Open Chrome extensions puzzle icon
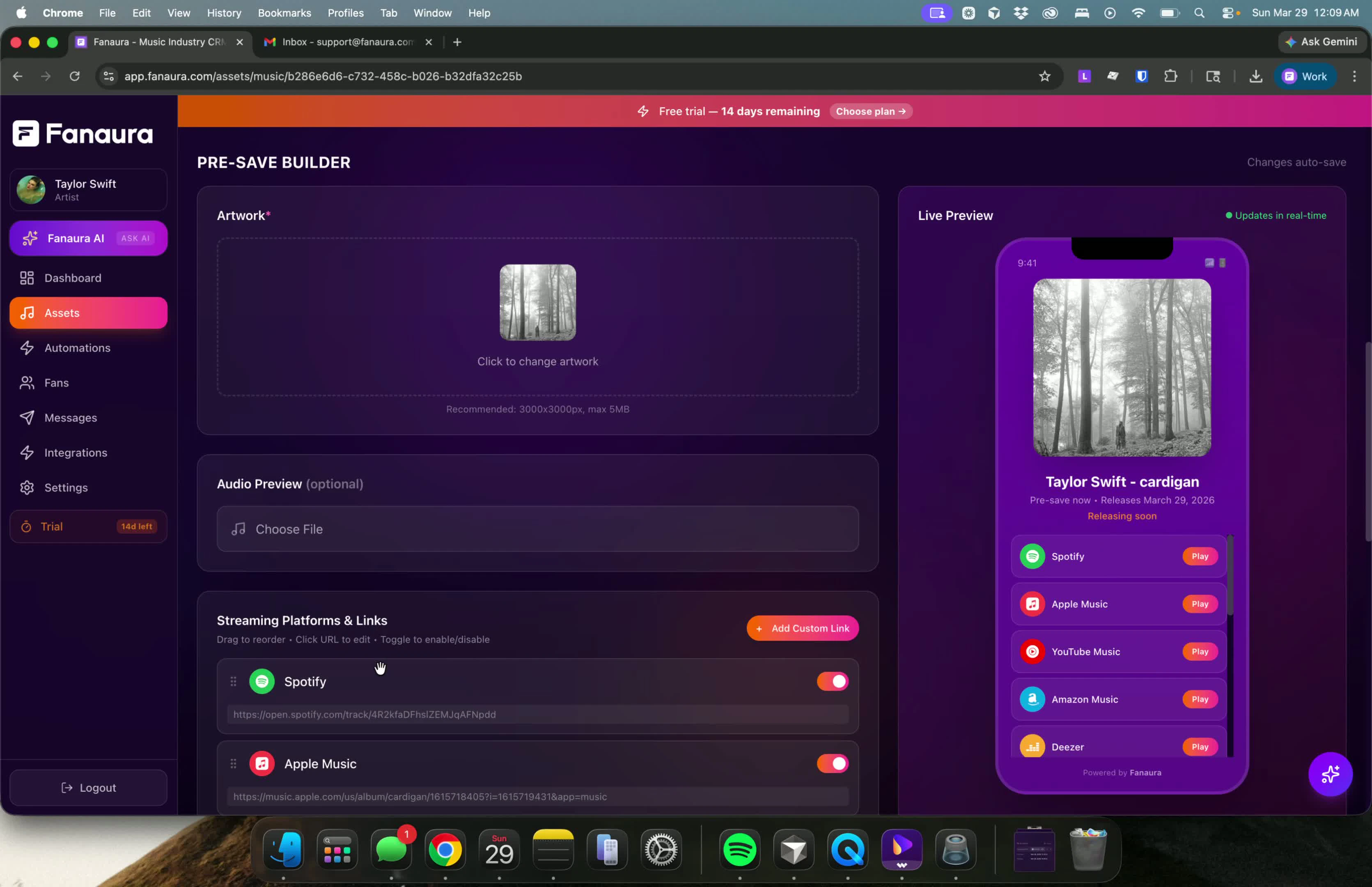The height and width of the screenshot is (887, 1372). coord(1170,76)
